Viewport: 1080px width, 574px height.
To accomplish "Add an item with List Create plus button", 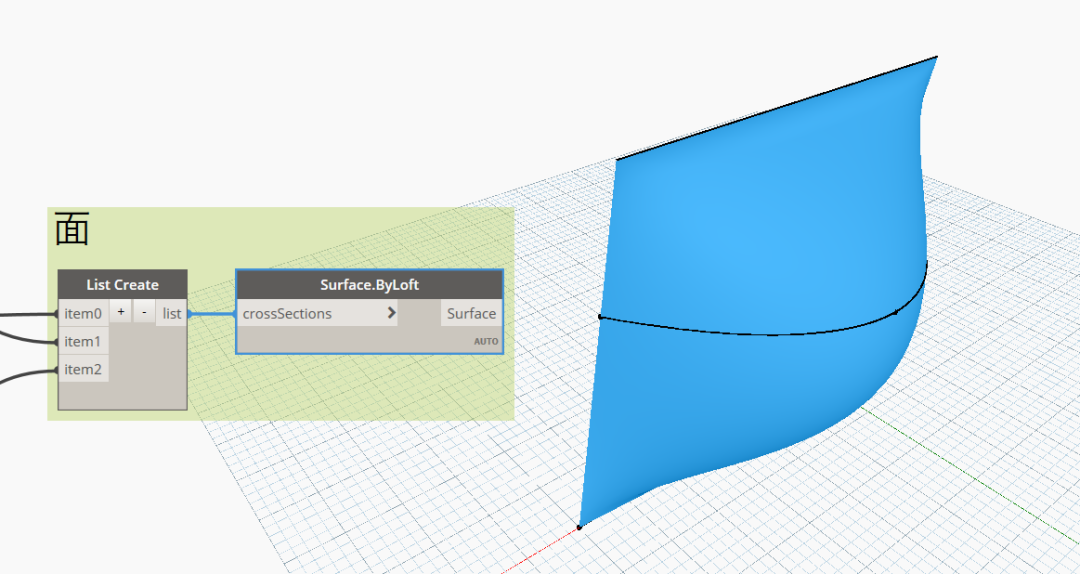I will click(x=121, y=312).
